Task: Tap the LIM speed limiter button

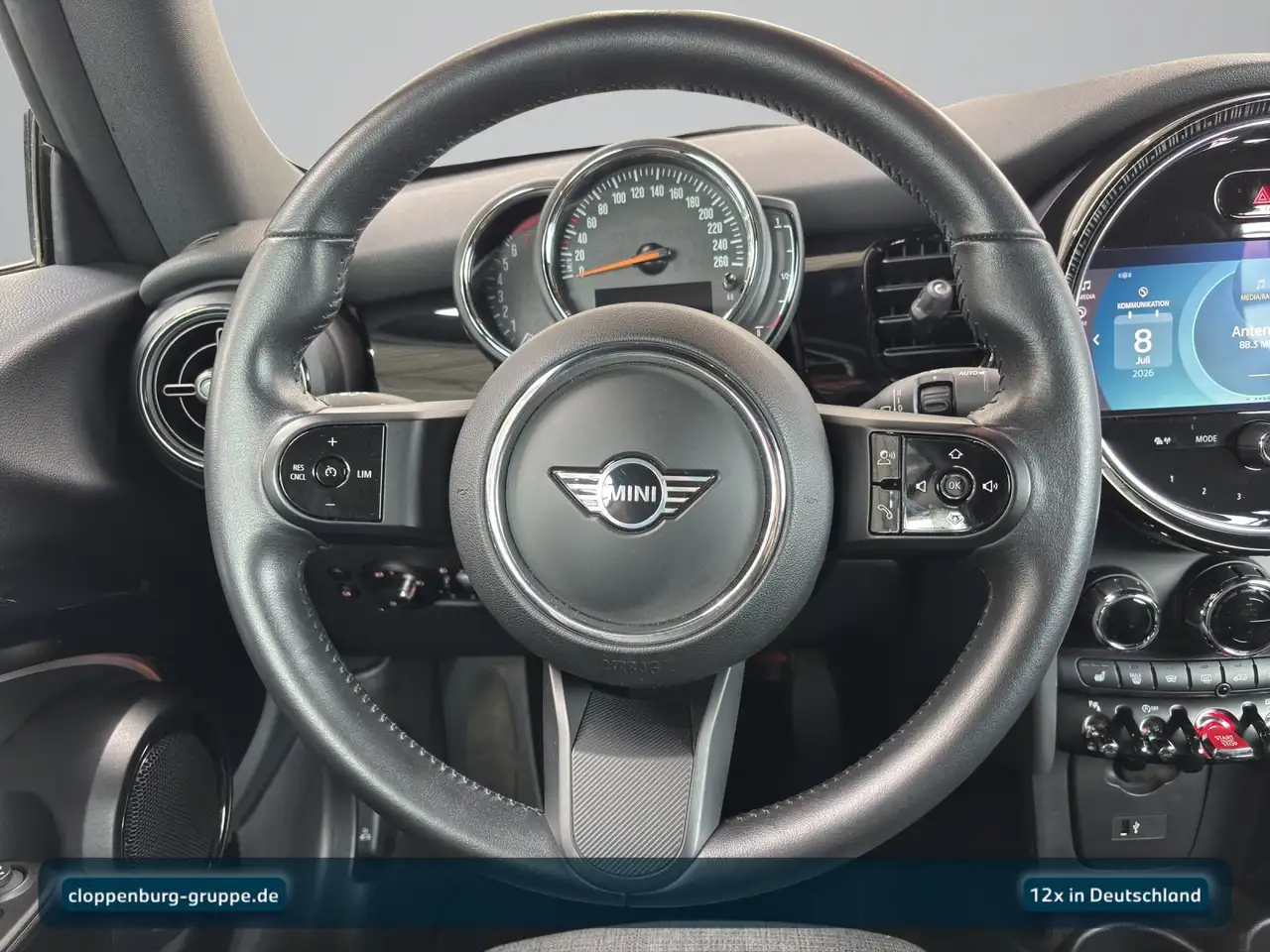Action: [x=364, y=474]
